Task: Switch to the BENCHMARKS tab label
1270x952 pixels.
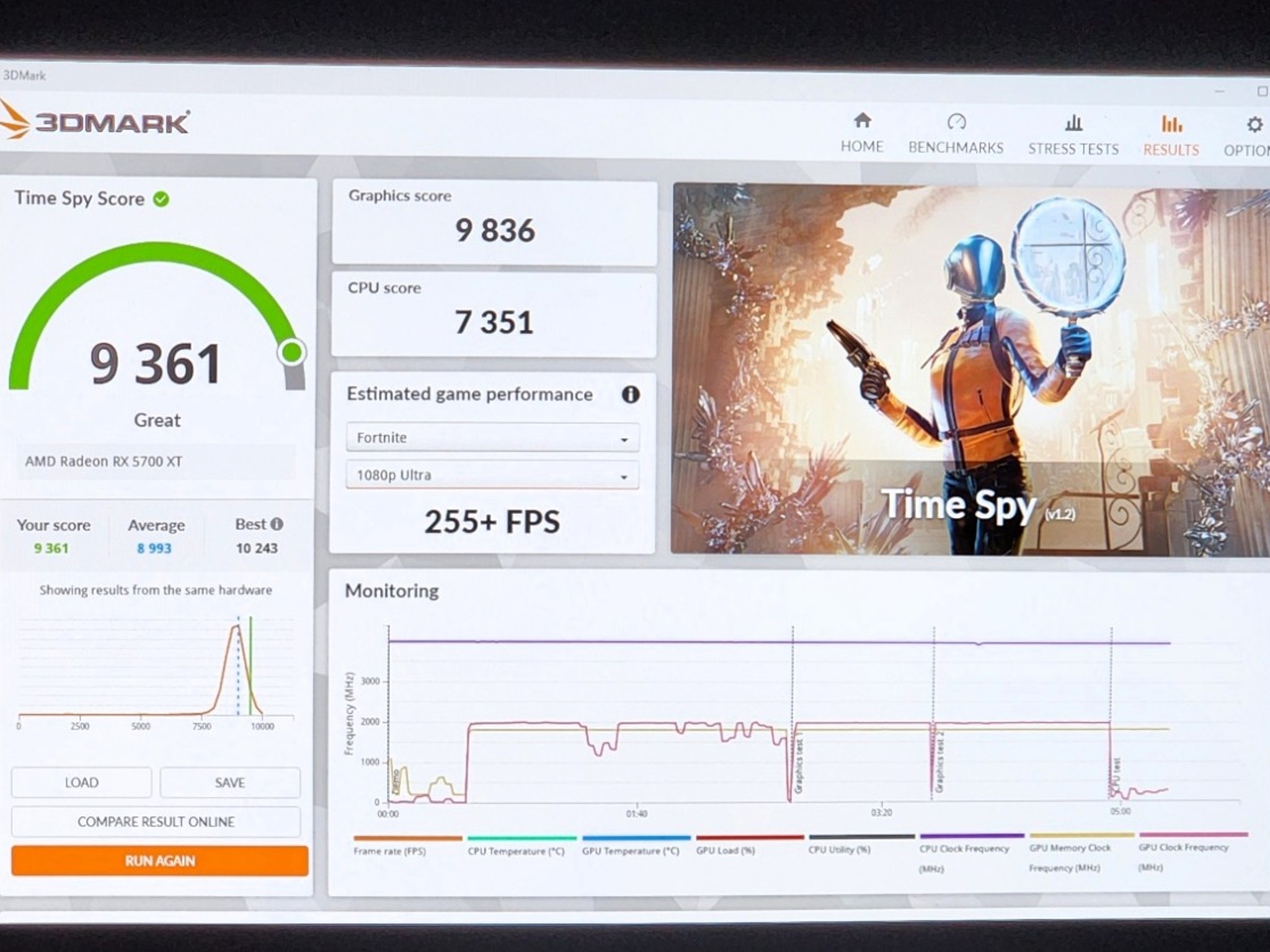Action: point(956,148)
